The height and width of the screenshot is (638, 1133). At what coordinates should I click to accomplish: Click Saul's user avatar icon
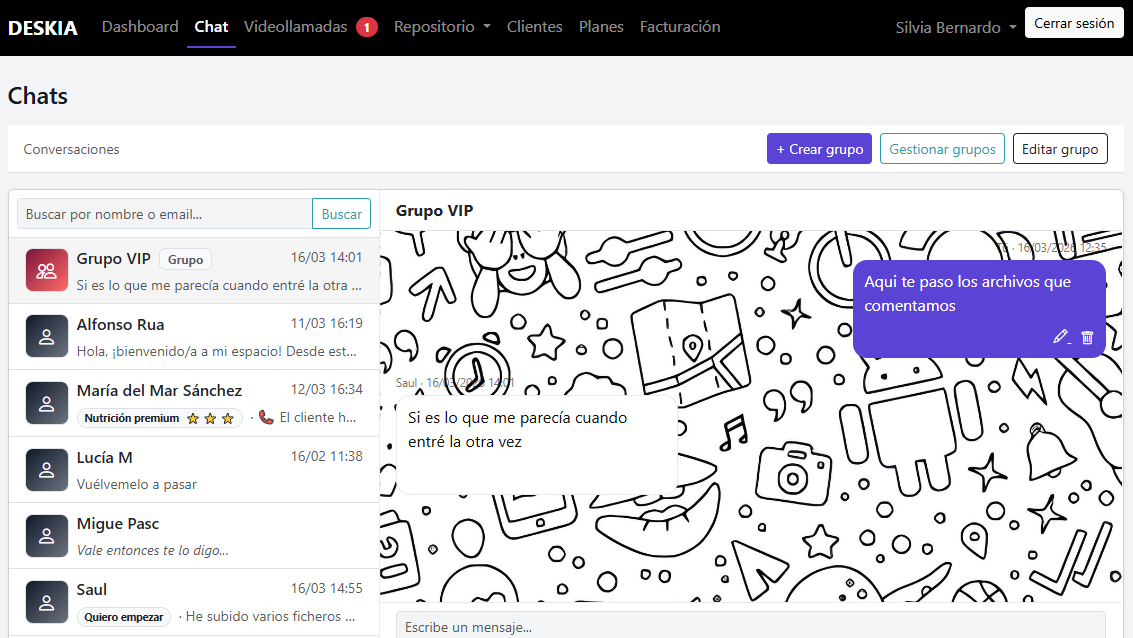(x=47, y=601)
